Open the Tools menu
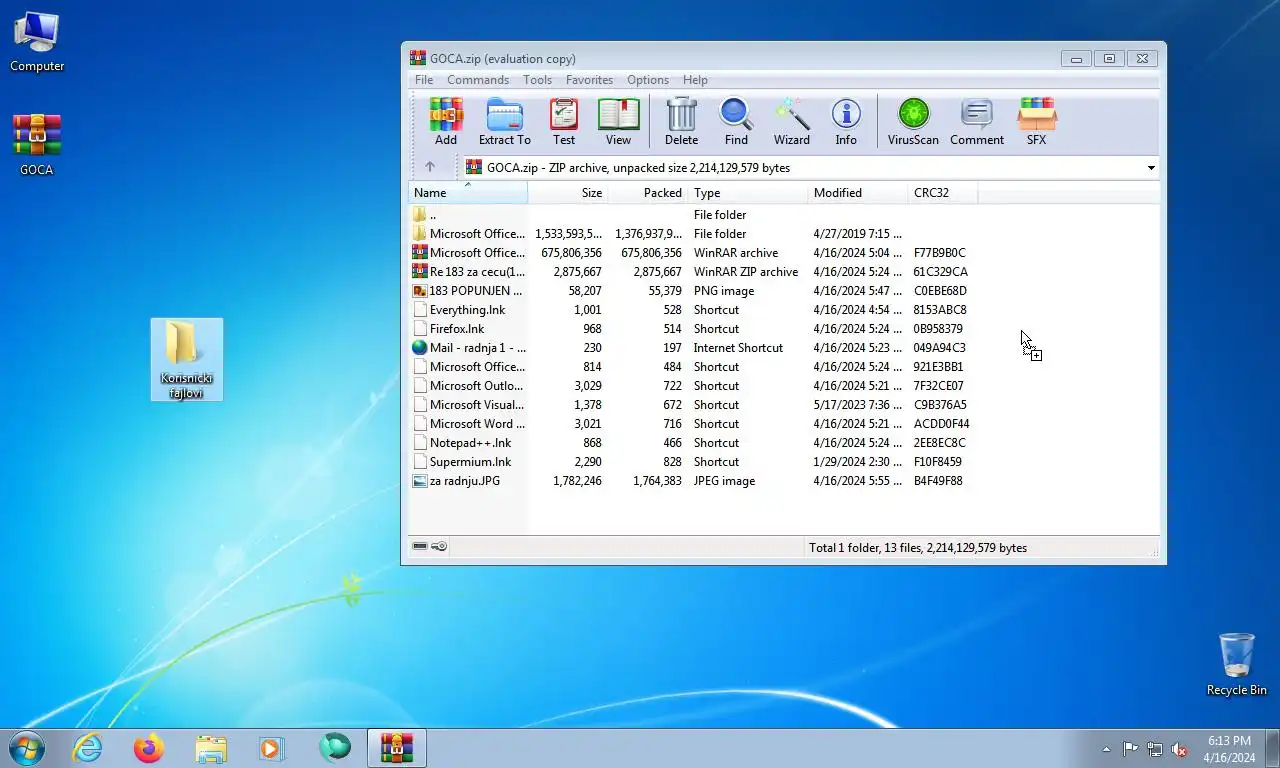This screenshot has height=768, width=1280. [x=537, y=80]
